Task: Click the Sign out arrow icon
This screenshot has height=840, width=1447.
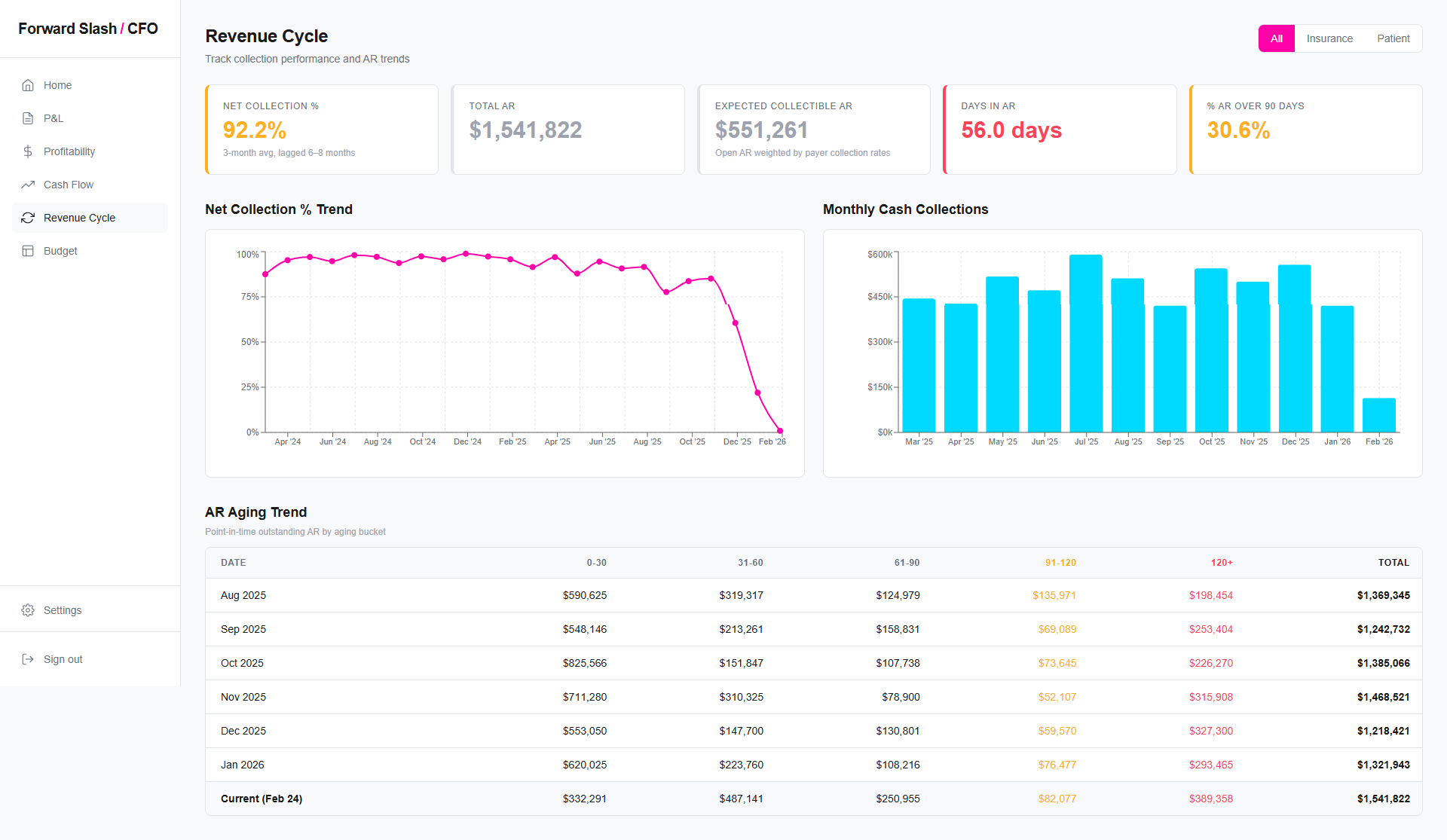Action: coord(28,659)
